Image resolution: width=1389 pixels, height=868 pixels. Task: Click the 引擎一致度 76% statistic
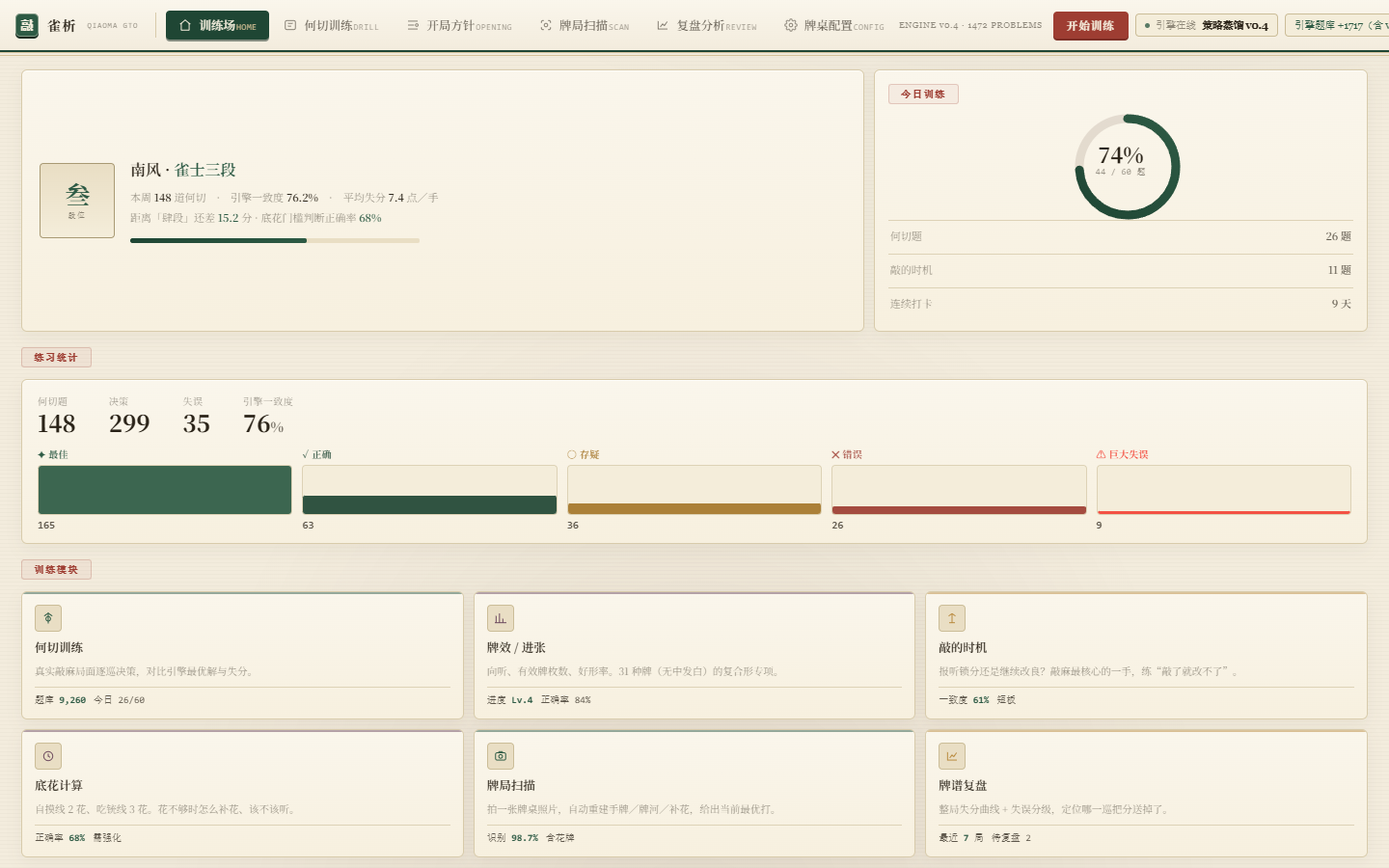pos(267,416)
